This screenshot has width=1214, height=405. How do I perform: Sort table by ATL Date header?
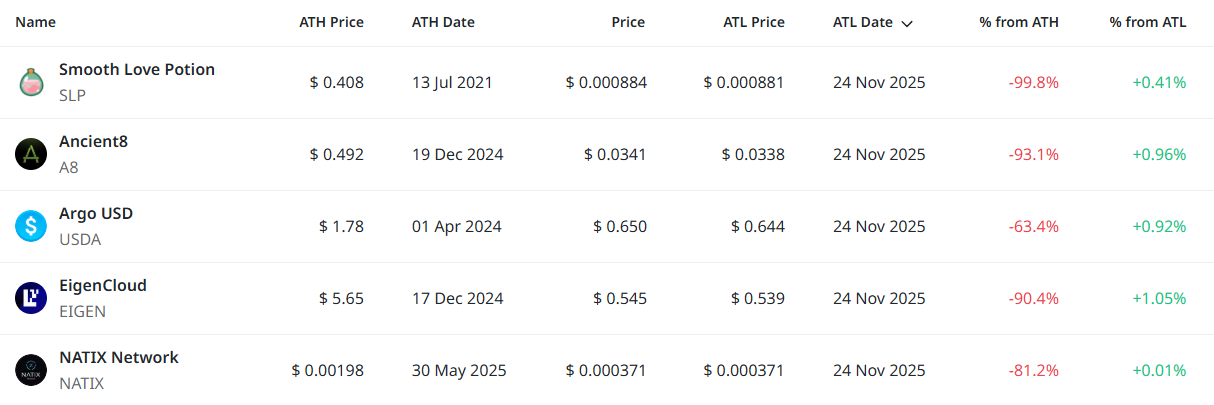862,22
